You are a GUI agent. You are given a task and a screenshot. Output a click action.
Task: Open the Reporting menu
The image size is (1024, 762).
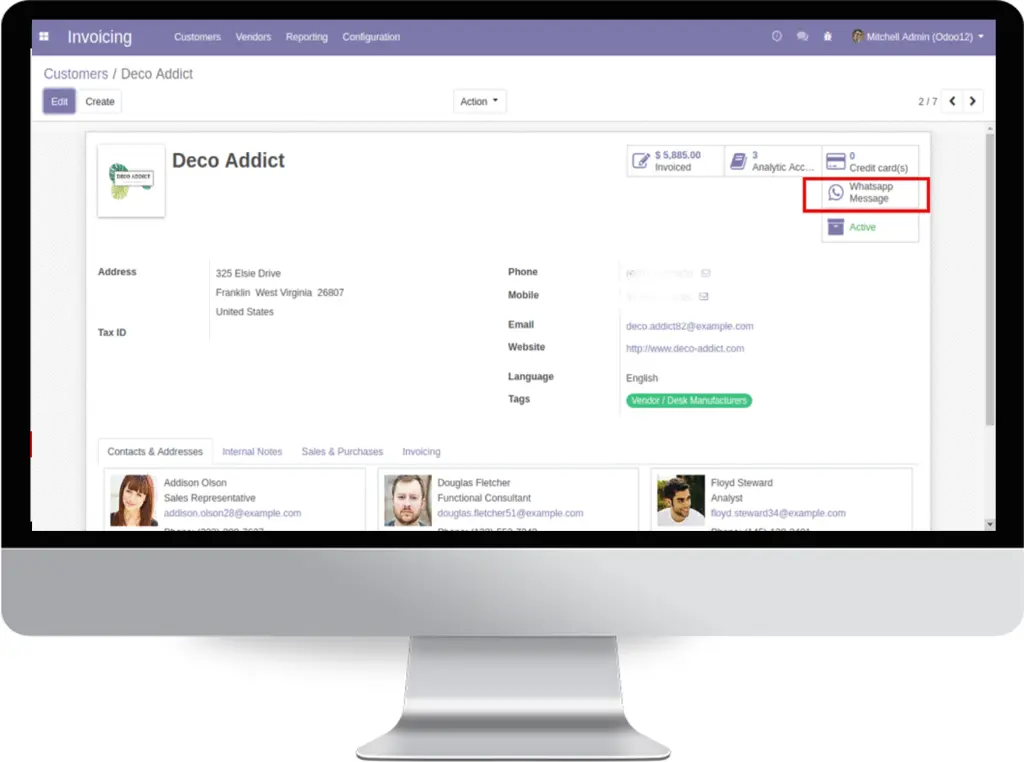coord(306,37)
